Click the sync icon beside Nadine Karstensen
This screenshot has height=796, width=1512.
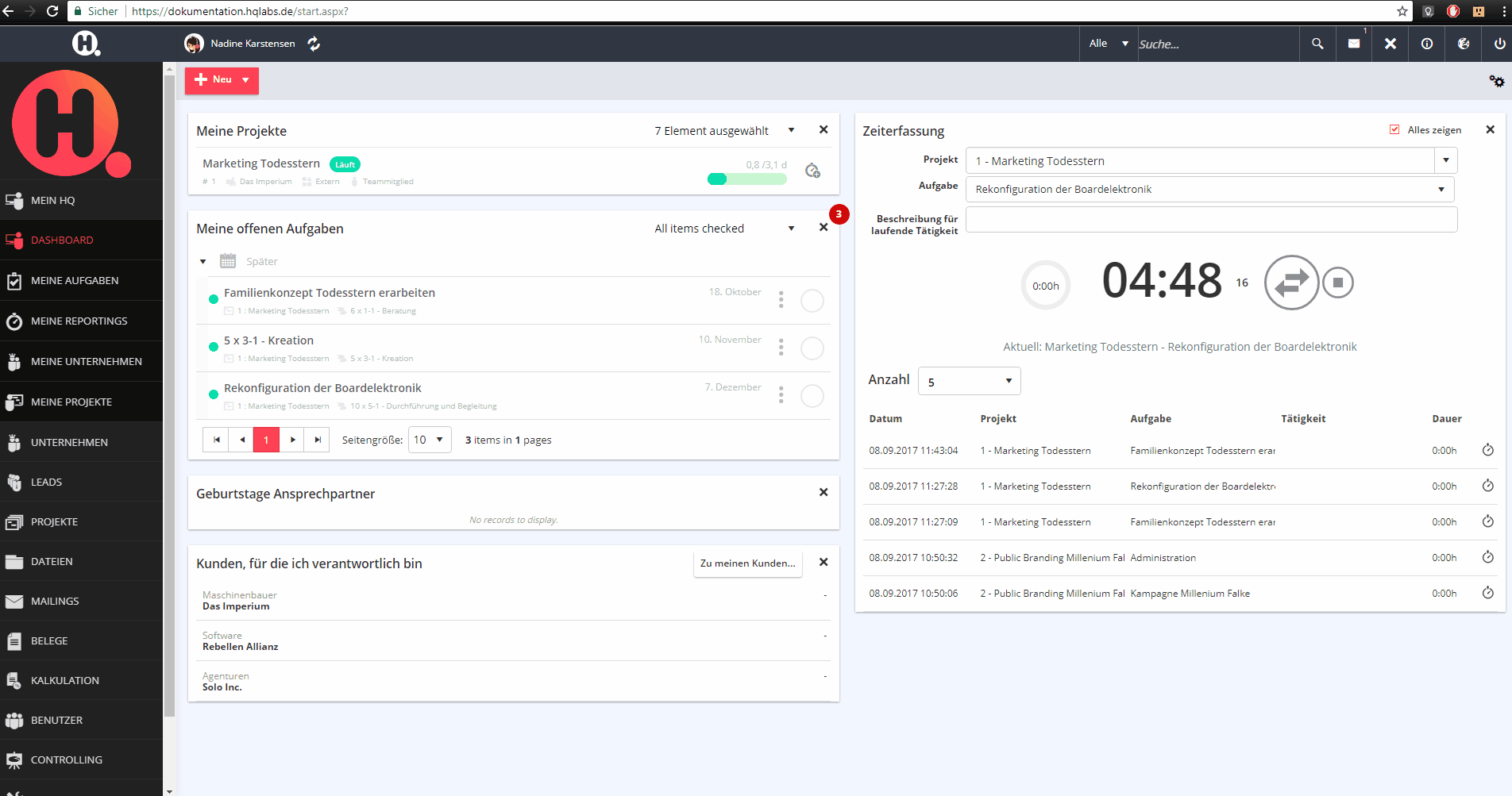pos(314,44)
